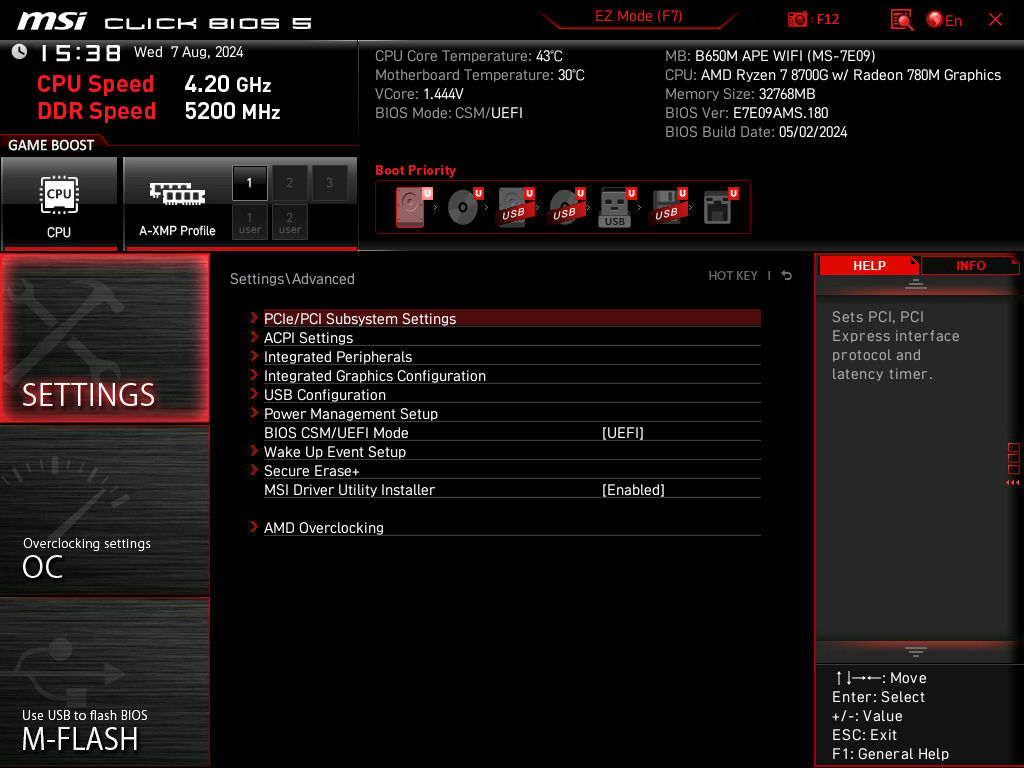Close the BIOS with the X button
This screenshot has height=768, width=1024.
[995, 20]
